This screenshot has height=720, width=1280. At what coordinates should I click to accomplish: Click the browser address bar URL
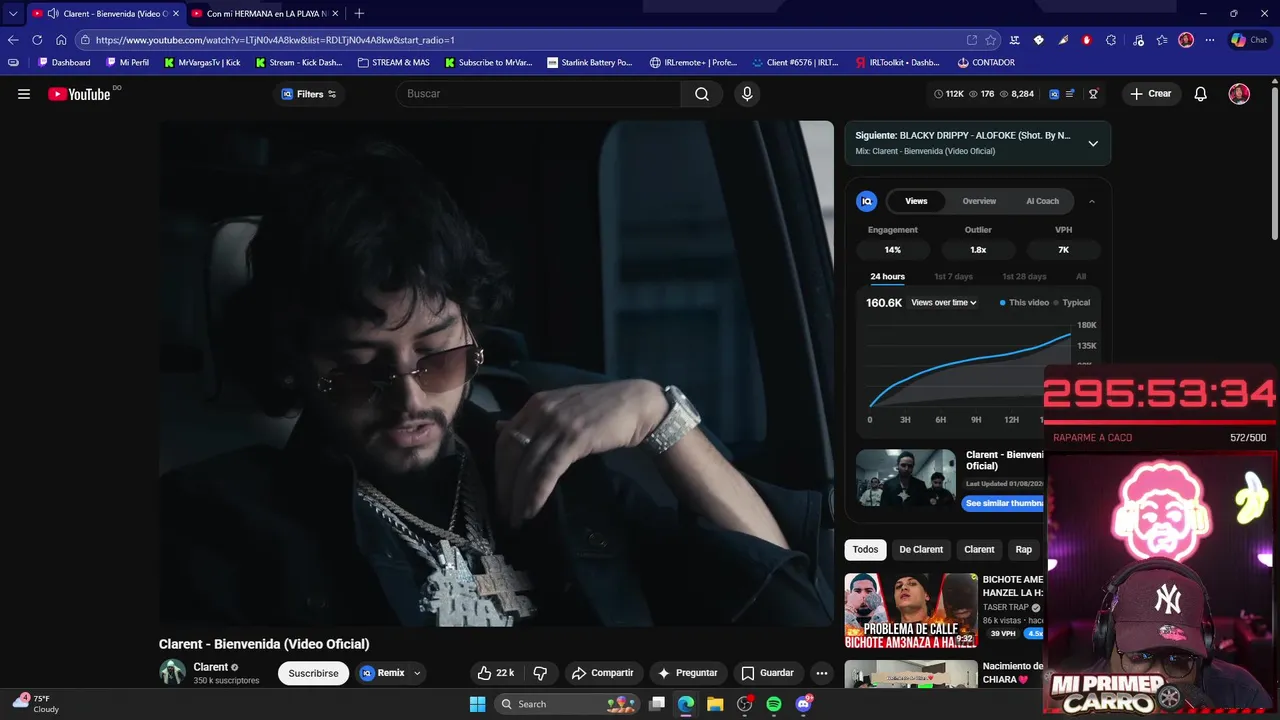pos(275,40)
